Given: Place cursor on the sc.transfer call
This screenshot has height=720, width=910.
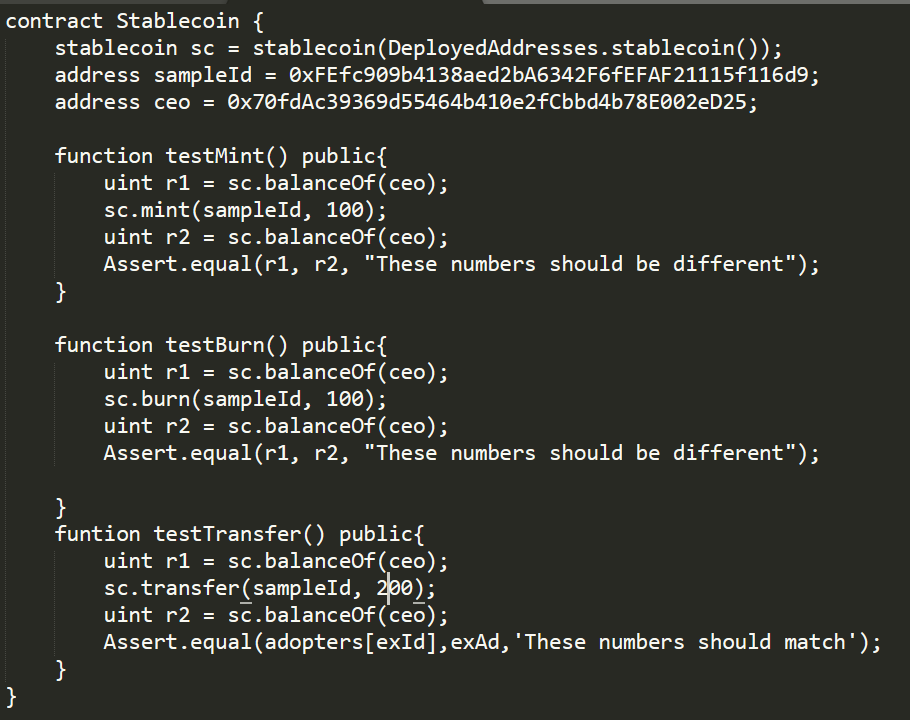Looking at the screenshot, I should [x=171, y=588].
